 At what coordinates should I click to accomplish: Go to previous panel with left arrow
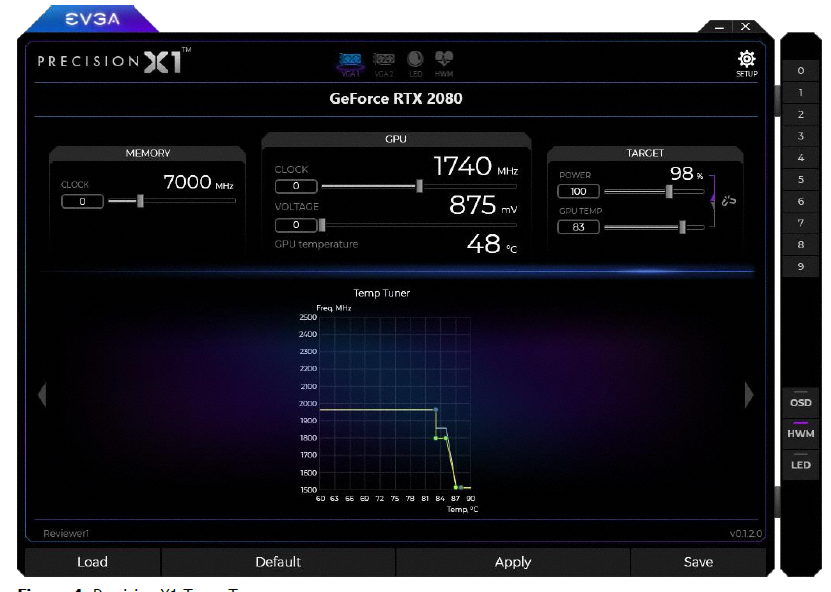42,395
